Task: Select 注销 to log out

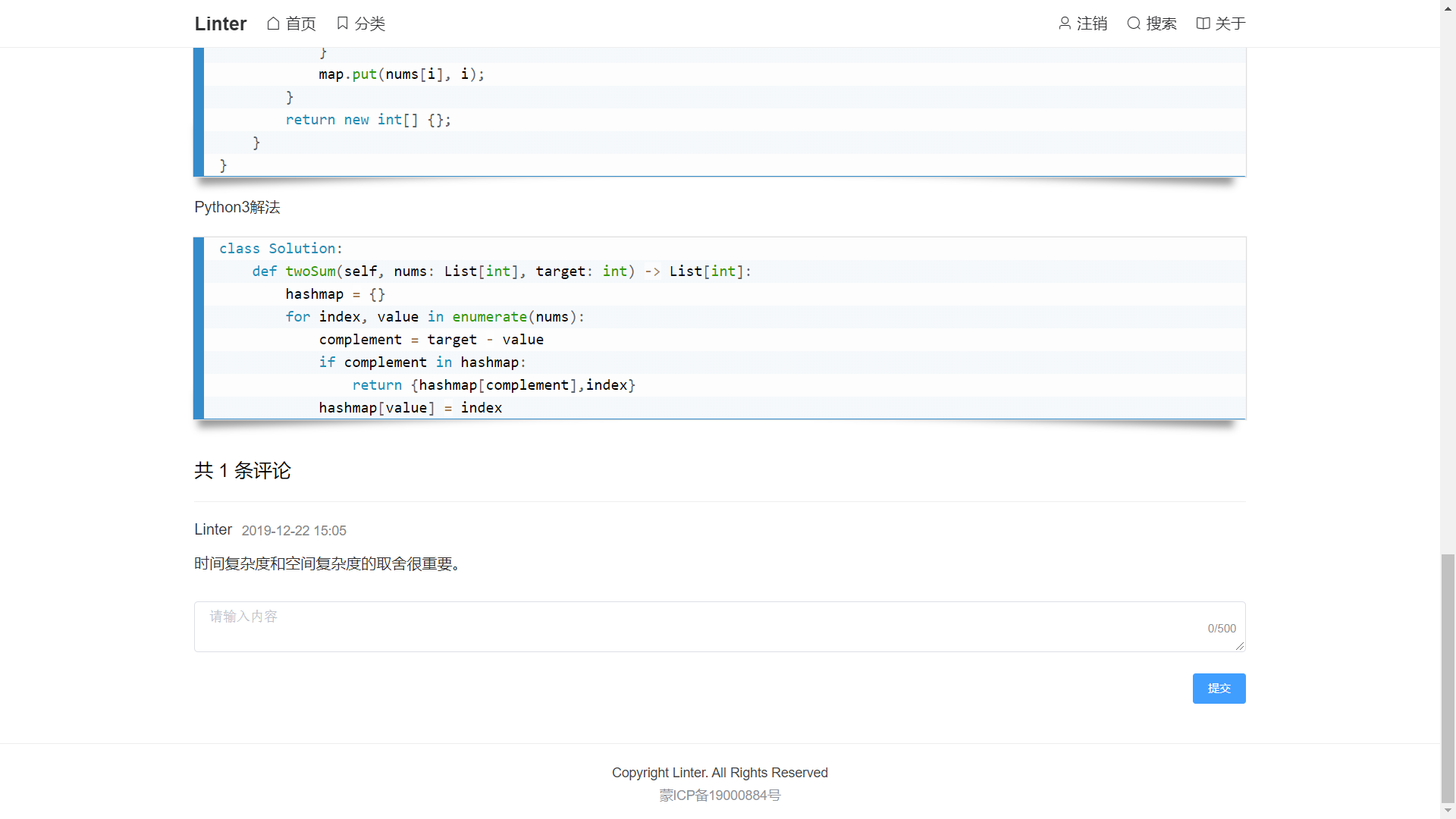Action: pyautogui.click(x=1091, y=24)
